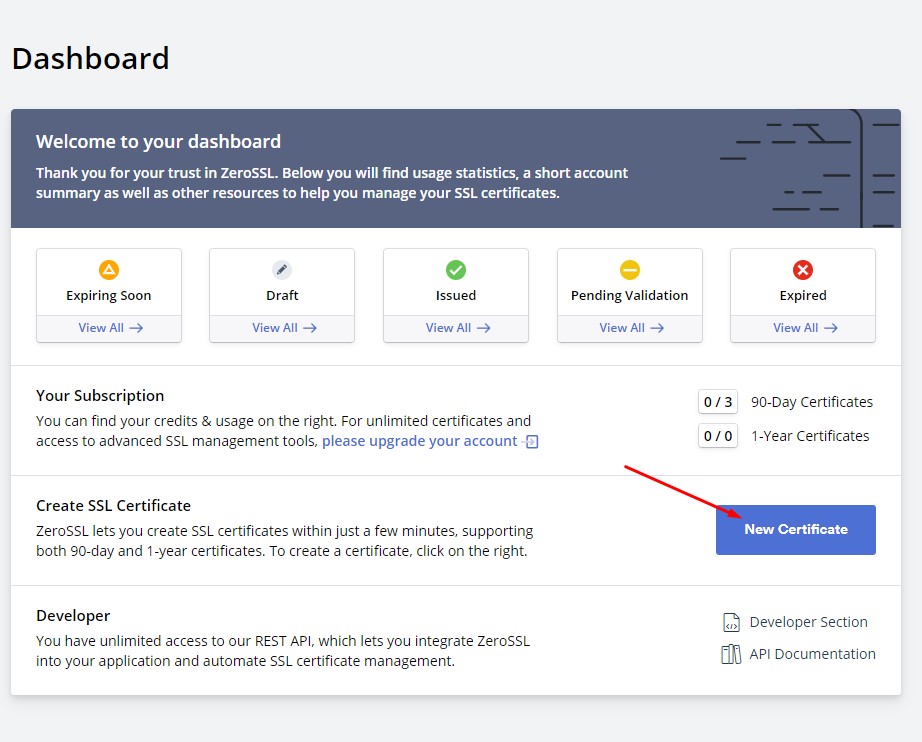Click the Expiring Soon card title
Screen dimensions: 922x742
click(109, 295)
